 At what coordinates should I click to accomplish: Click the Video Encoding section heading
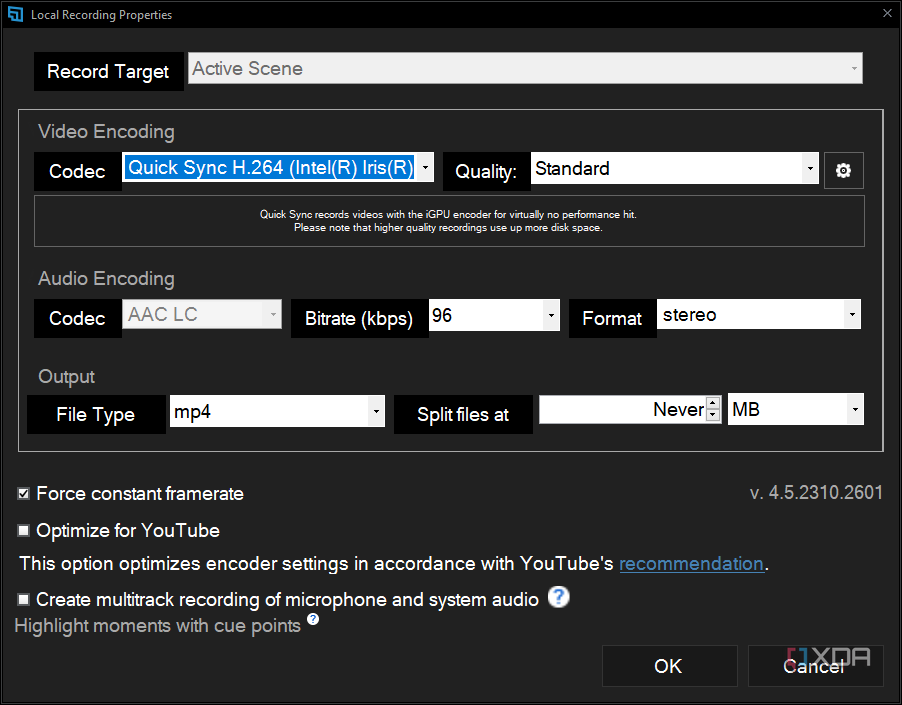[x=106, y=131]
